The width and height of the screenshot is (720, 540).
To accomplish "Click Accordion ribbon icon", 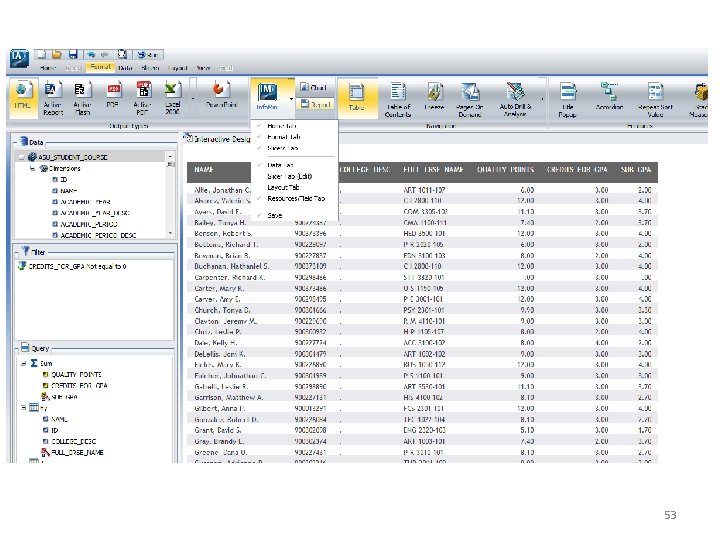I will [x=609, y=96].
